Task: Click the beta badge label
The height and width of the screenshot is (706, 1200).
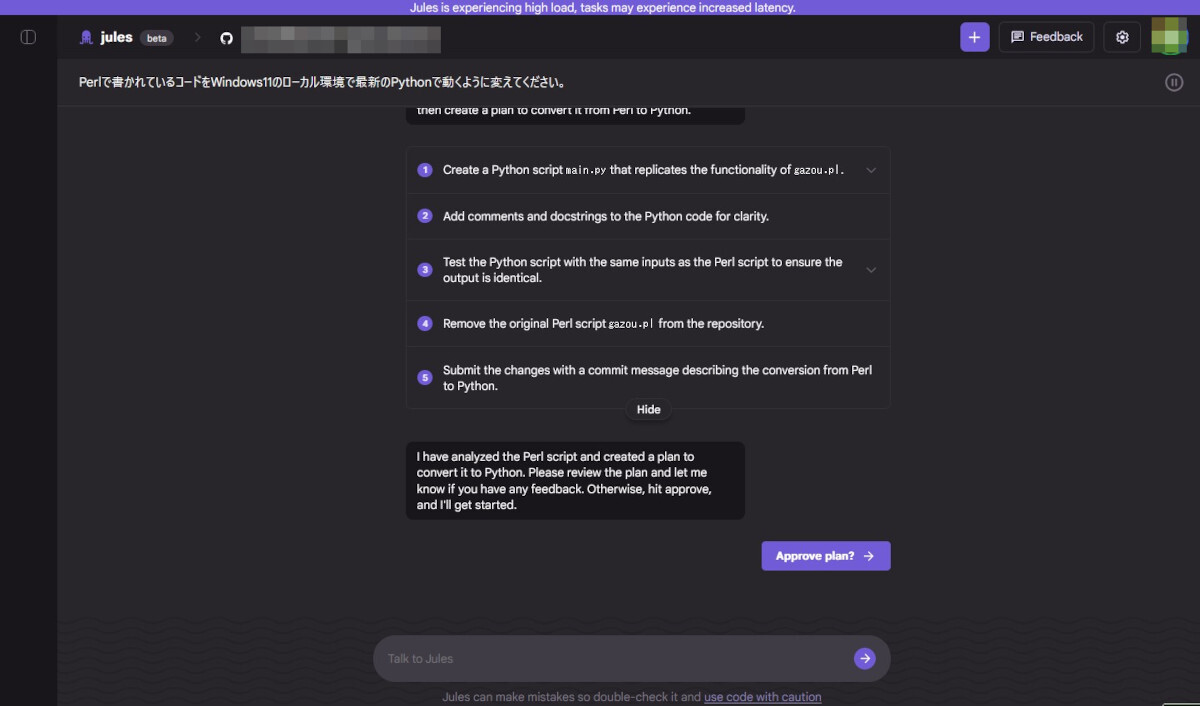Action: tap(157, 38)
